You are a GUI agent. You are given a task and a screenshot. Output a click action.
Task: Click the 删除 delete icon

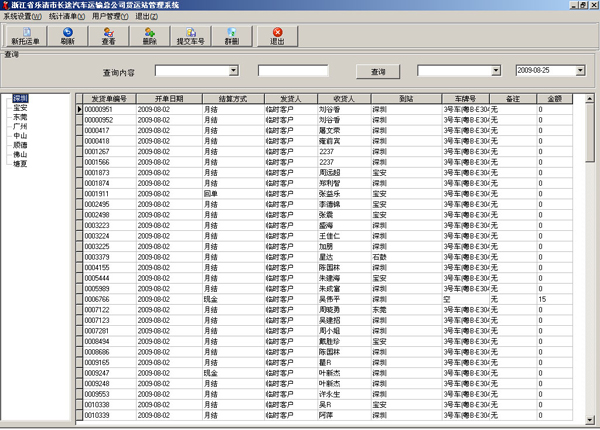pyautogui.click(x=149, y=33)
